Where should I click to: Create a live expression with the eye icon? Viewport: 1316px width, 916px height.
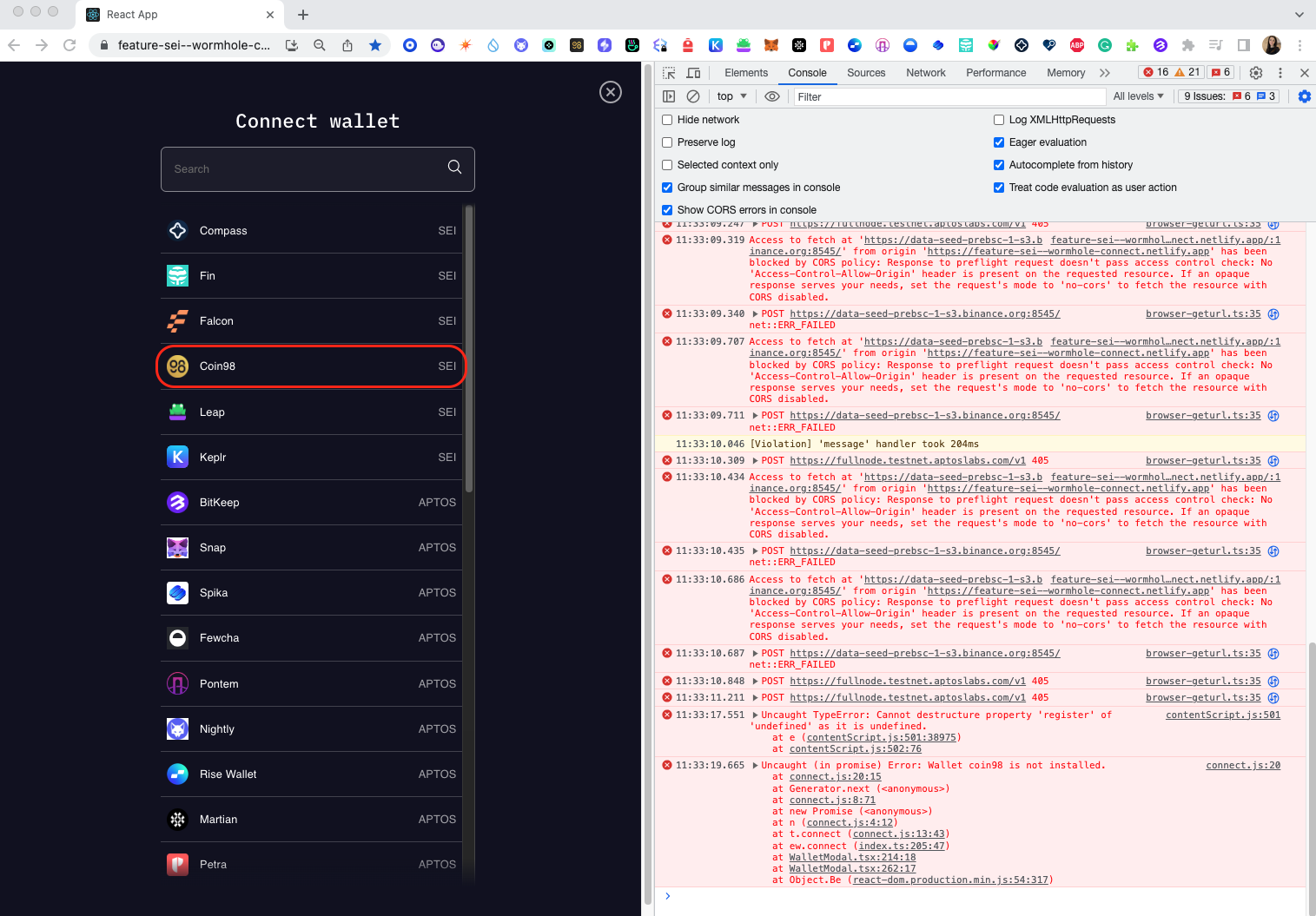[x=772, y=96]
